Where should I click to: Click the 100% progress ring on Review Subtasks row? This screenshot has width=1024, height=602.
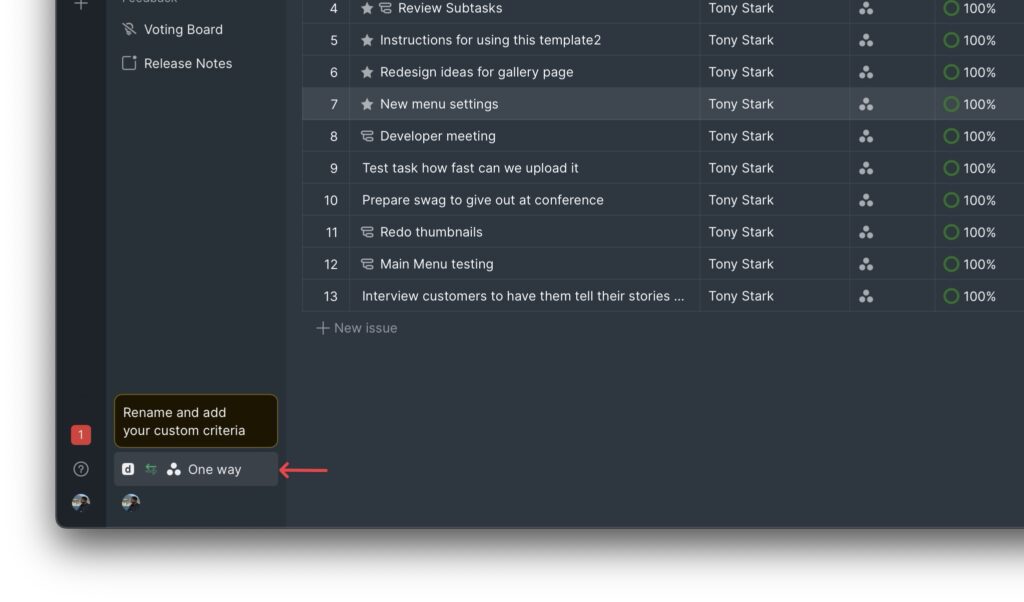(x=950, y=8)
